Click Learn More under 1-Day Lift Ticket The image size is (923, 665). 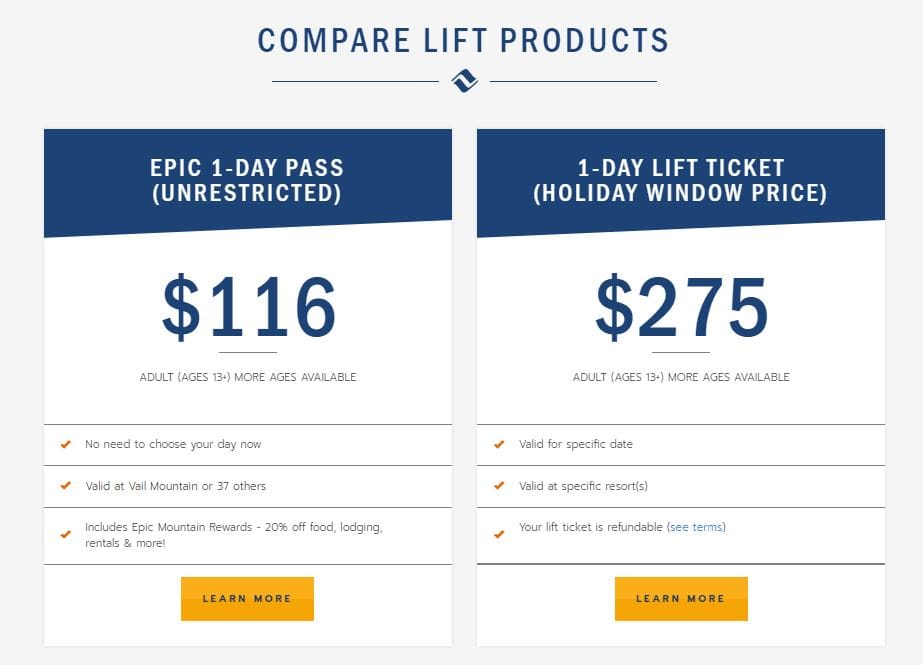coord(681,598)
